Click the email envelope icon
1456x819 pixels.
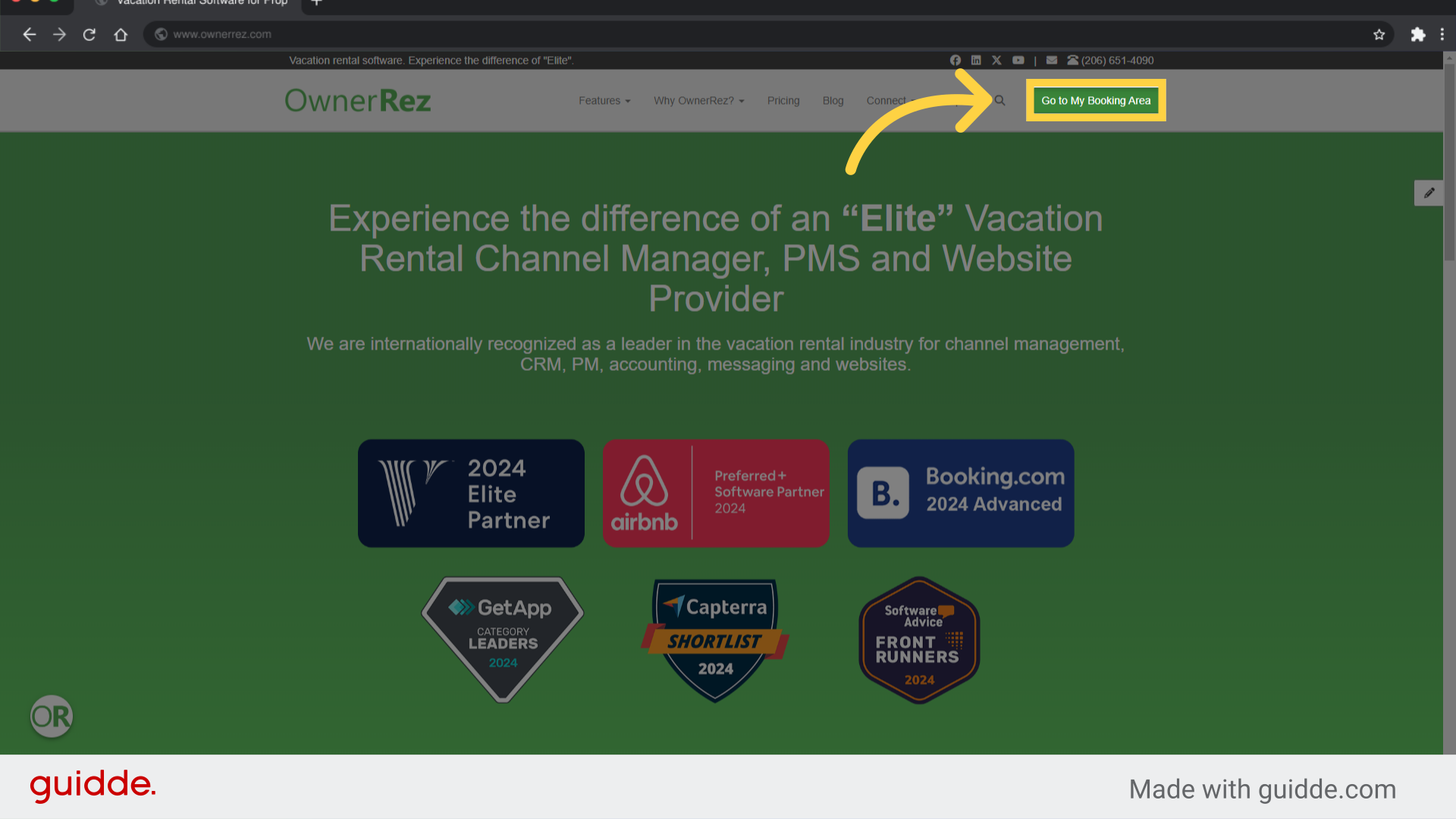[x=1052, y=60]
